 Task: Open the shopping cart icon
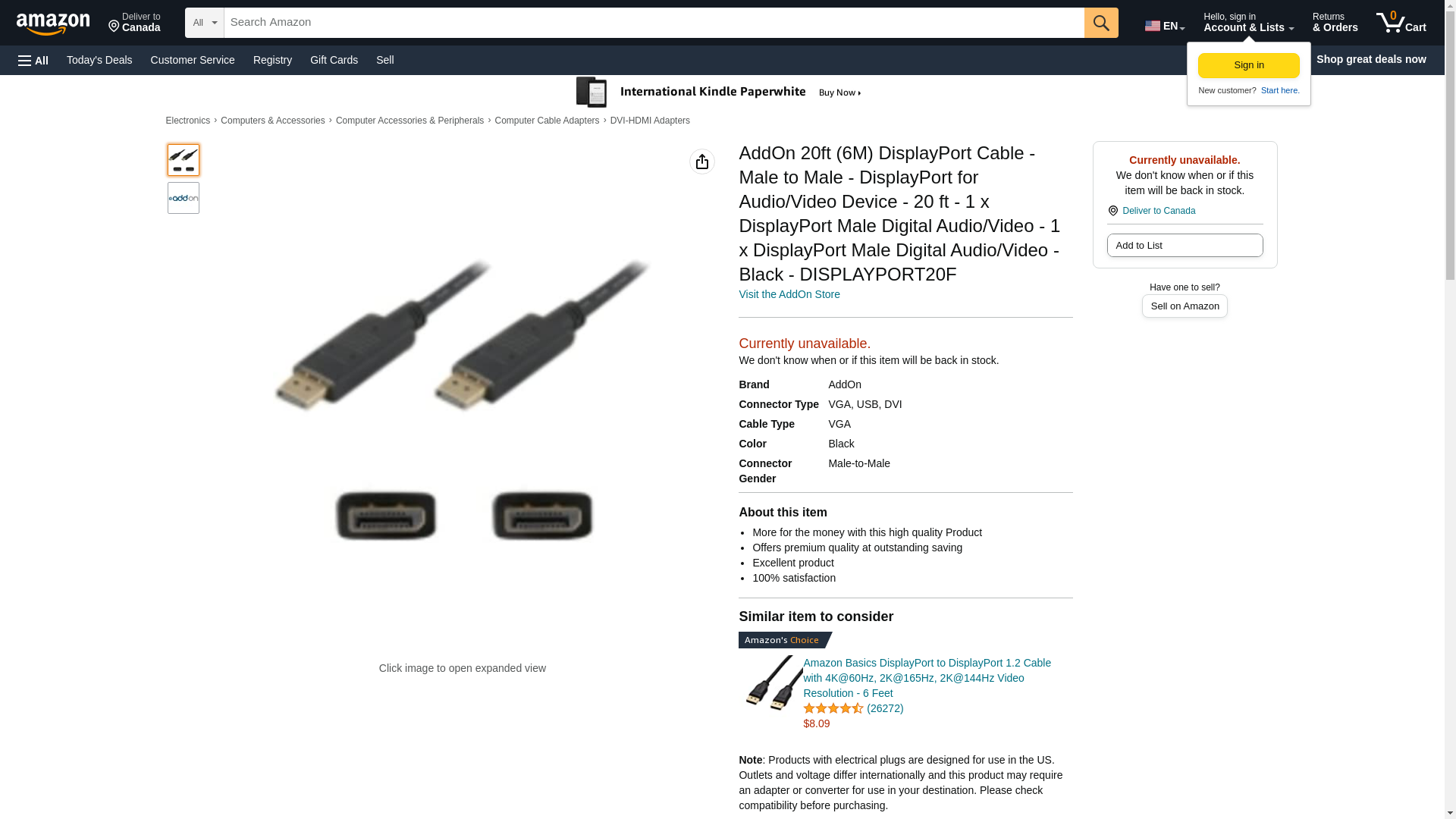click(x=1401, y=23)
